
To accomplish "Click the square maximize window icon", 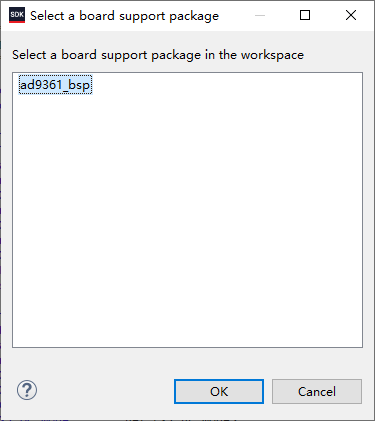I will click(305, 15).
